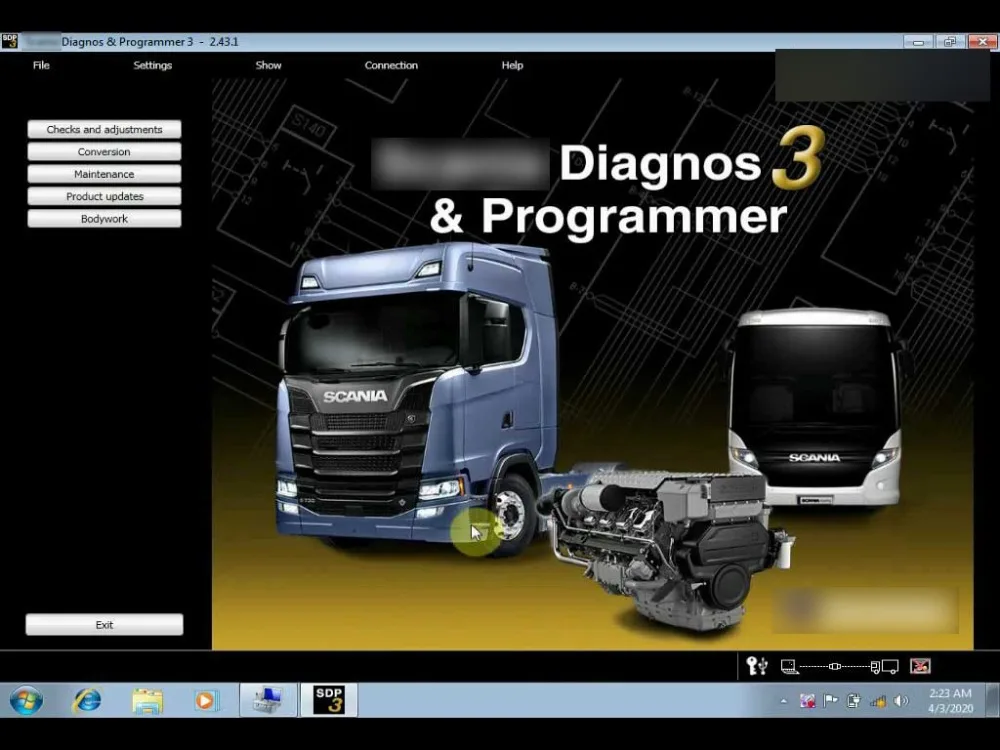Show hidden tray icons arrow
Viewport: 1000px width, 750px height.
click(x=784, y=702)
